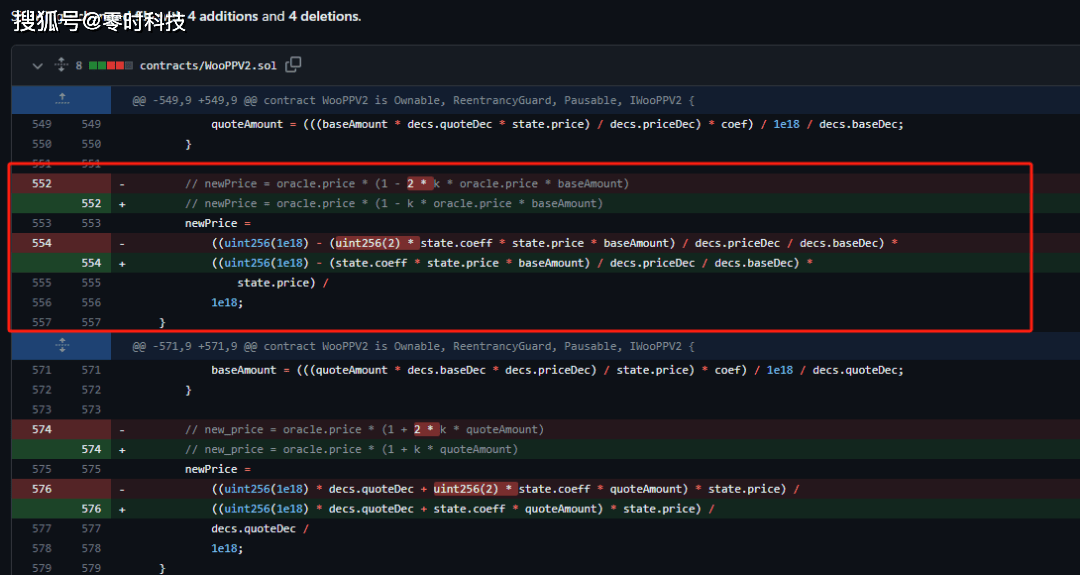Click the quoteAmount assignment code on line 549
1080x575 pixels.
coord(557,125)
